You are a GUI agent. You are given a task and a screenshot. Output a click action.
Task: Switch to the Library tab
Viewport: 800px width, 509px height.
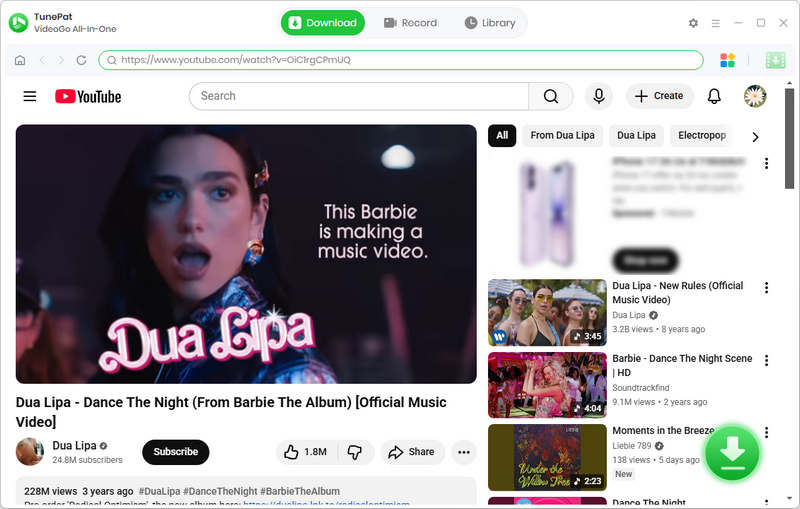pyautogui.click(x=490, y=23)
